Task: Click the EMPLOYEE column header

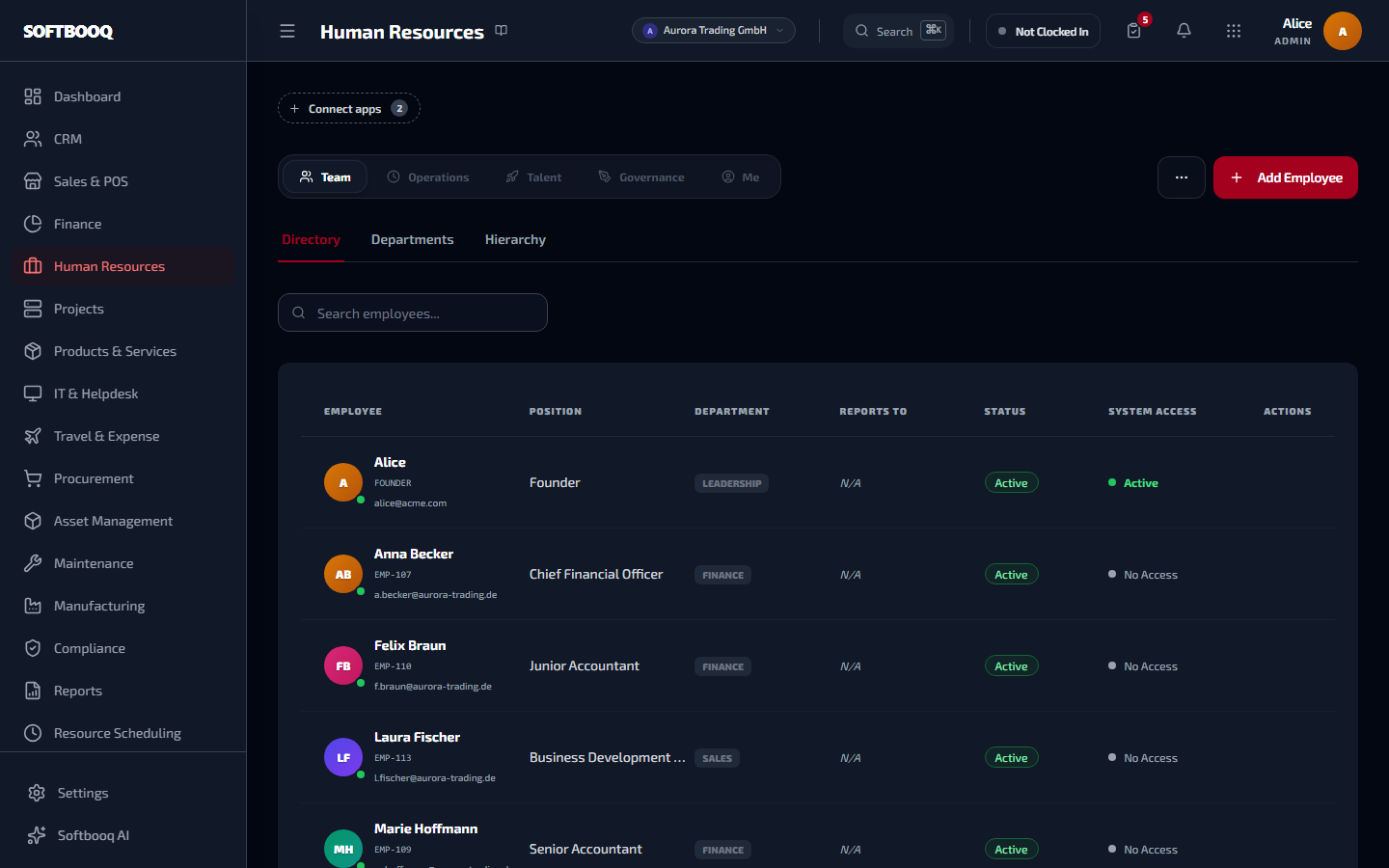Action: point(353,411)
